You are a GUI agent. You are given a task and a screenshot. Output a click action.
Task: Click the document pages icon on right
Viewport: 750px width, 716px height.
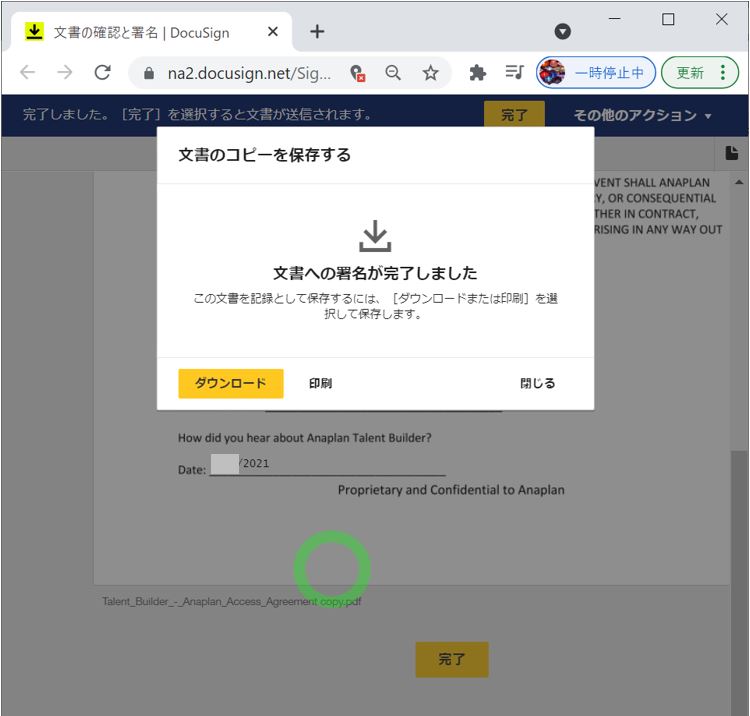732,154
